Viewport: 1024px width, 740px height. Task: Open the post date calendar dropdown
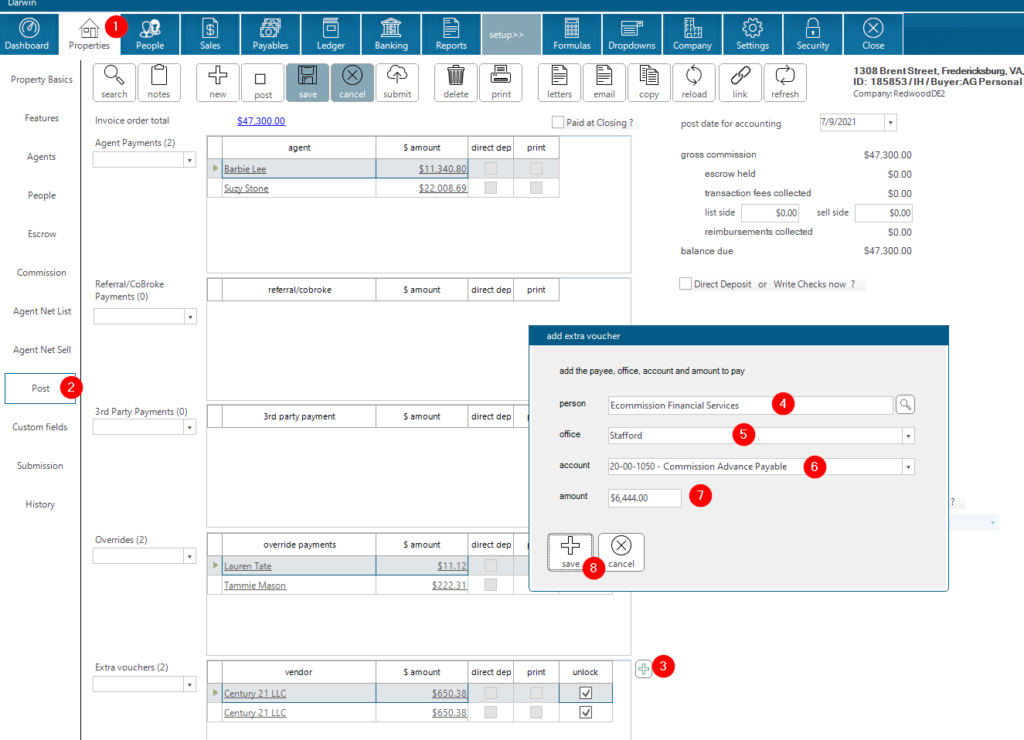[x=890, y=122]
